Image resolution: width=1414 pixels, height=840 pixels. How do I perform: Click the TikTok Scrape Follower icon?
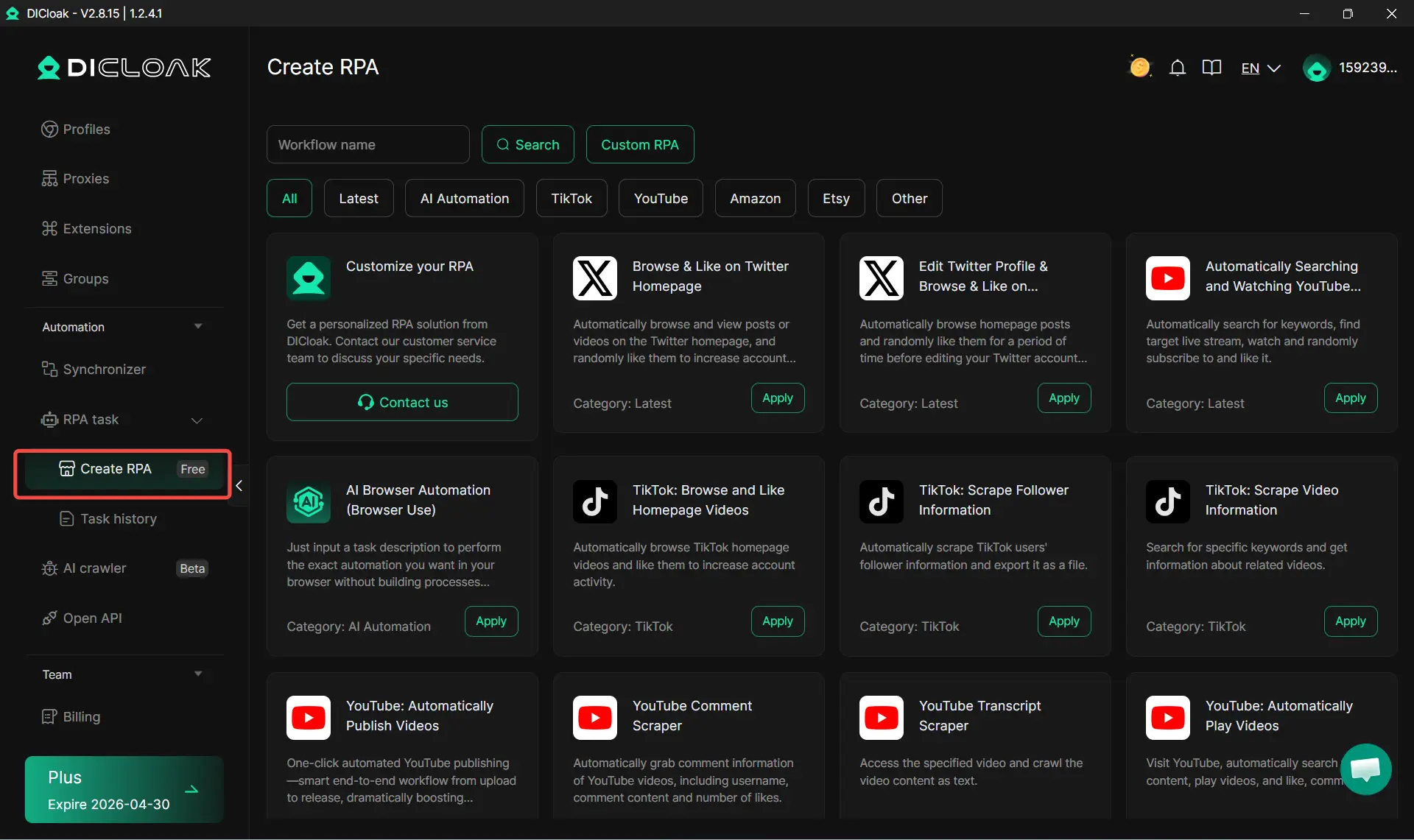click(x=881, y=502)
